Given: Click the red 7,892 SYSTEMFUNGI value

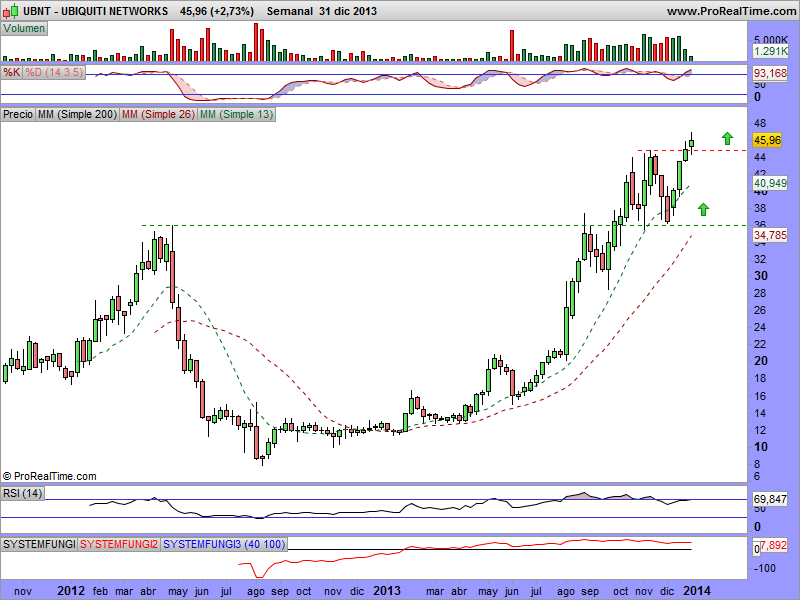Looking at the screenshot, I should pyautogui.click(x=774, y=546).
